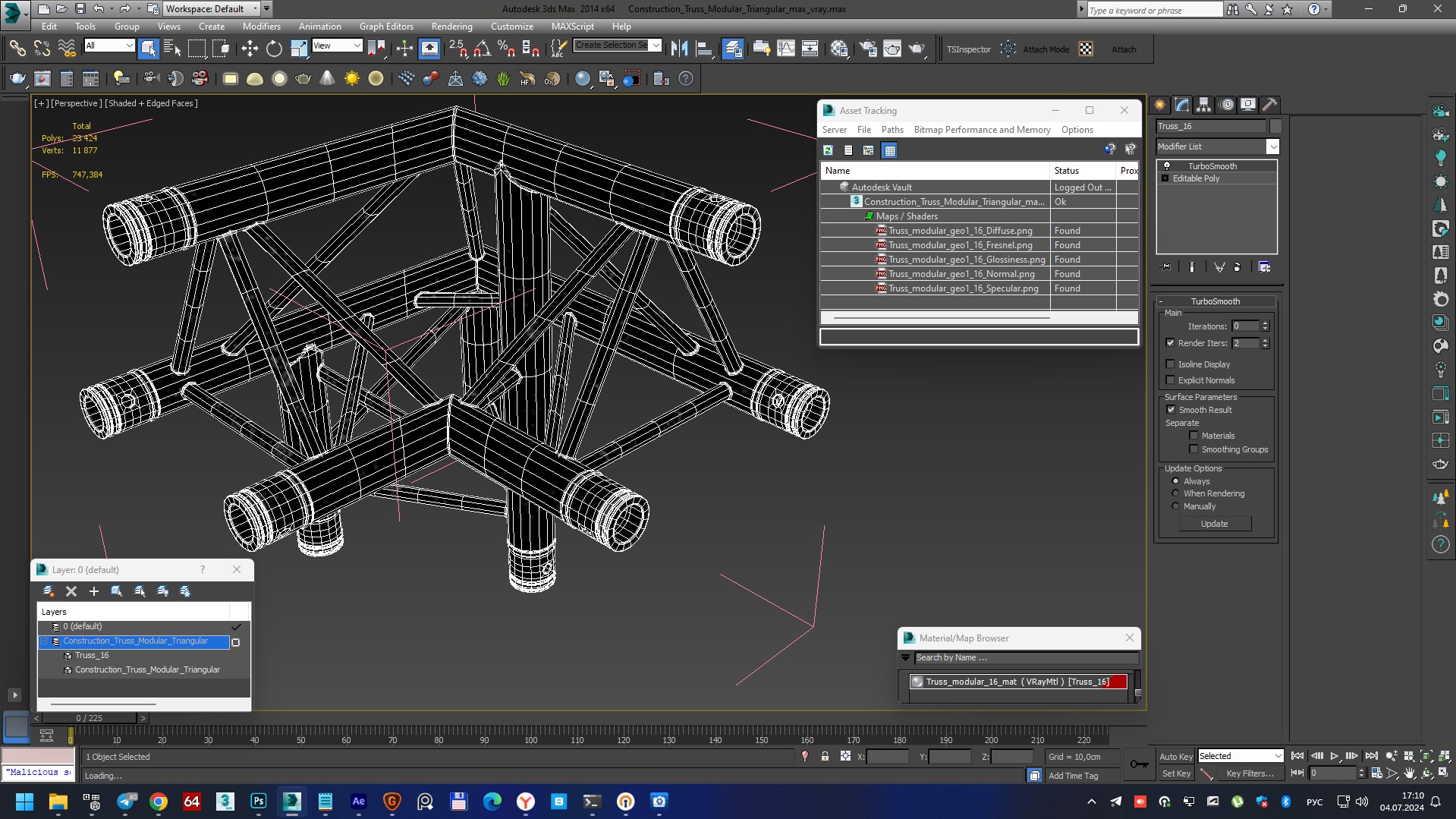The width and height of the screenshot is (1456, 819).
Task: Click the selection lock toggle icon
Action: point(825,757)
